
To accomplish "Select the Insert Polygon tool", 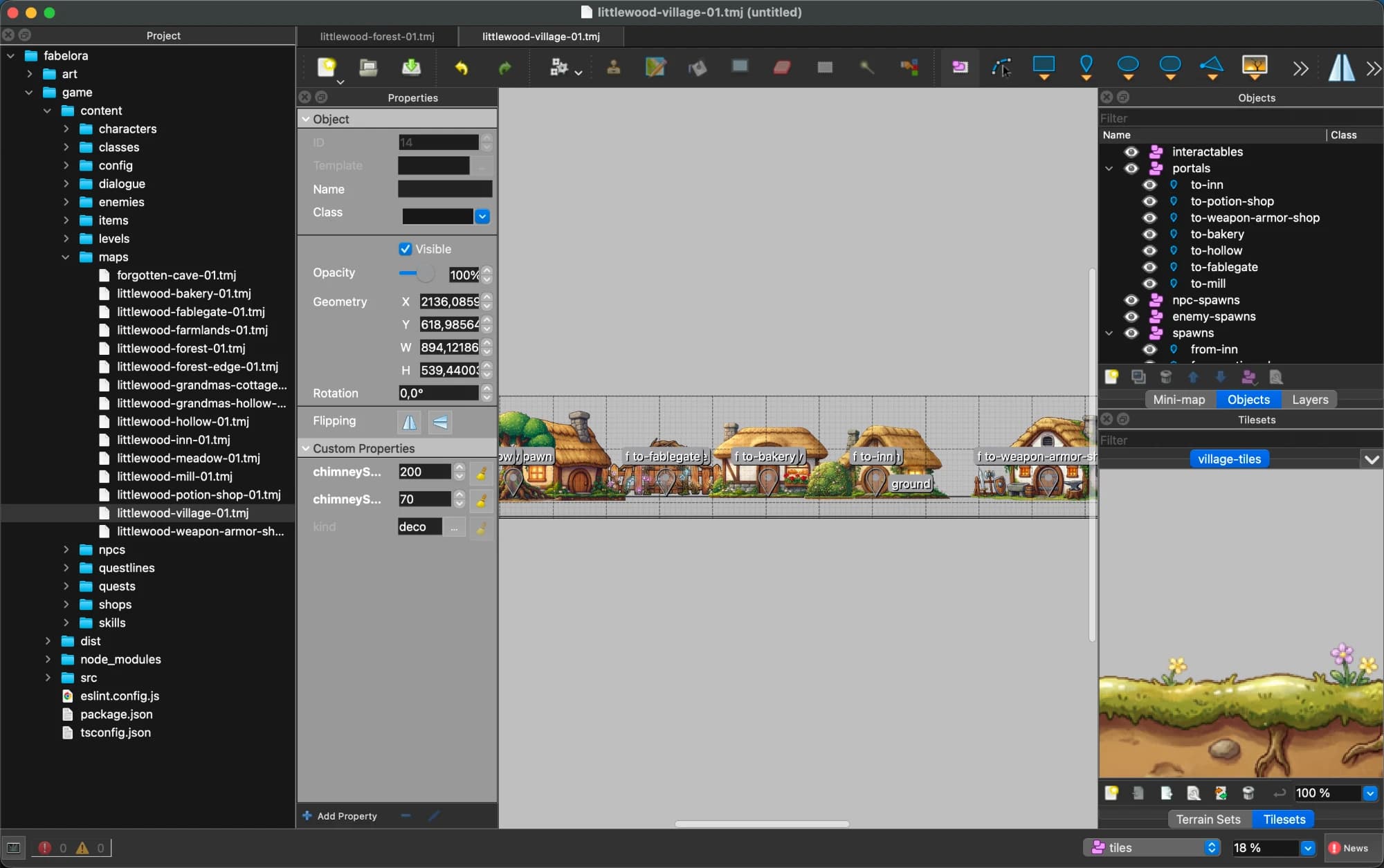I will (x=1212, y=67).
